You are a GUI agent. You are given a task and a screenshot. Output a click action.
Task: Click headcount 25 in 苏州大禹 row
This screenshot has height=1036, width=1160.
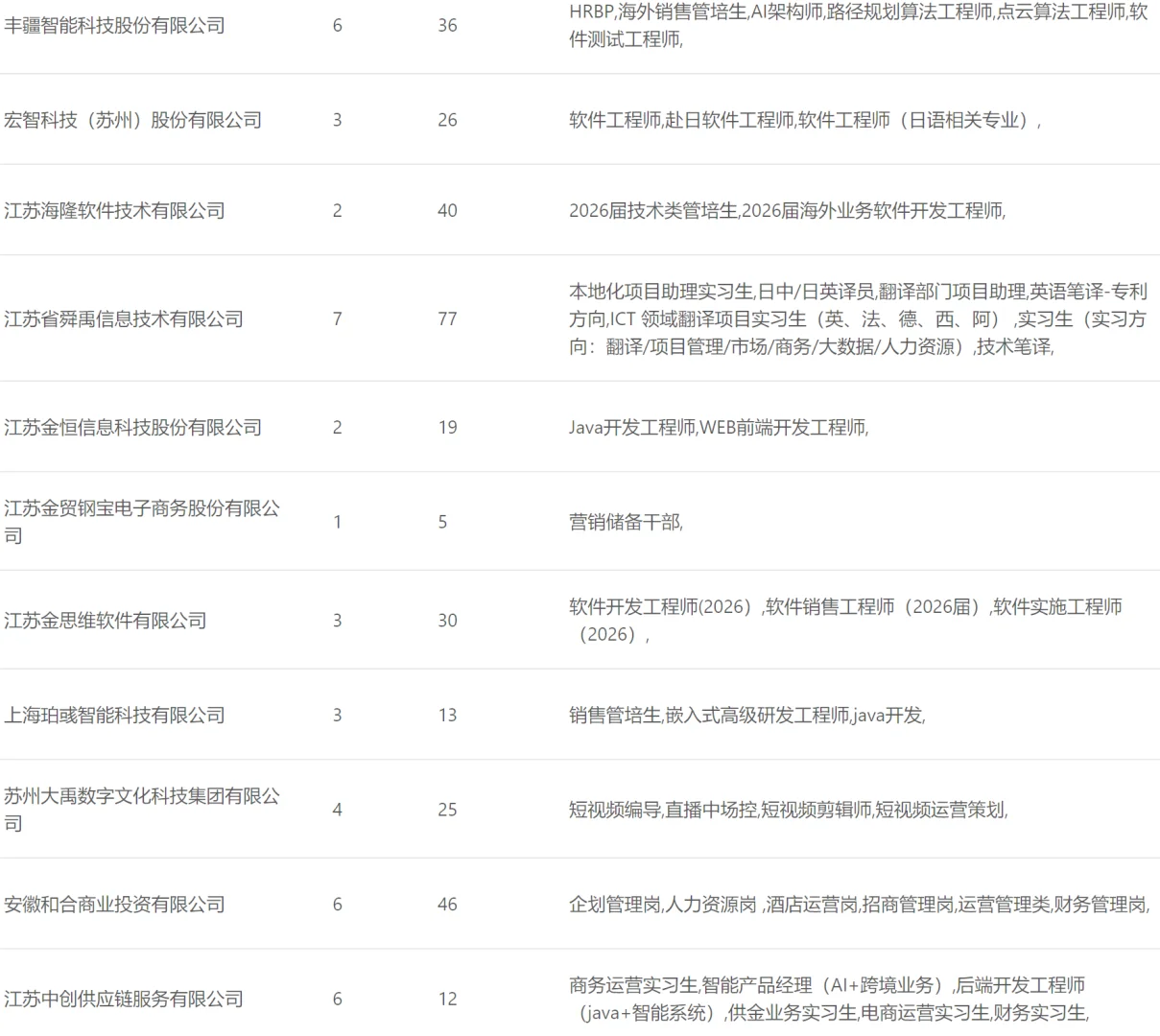447,810
